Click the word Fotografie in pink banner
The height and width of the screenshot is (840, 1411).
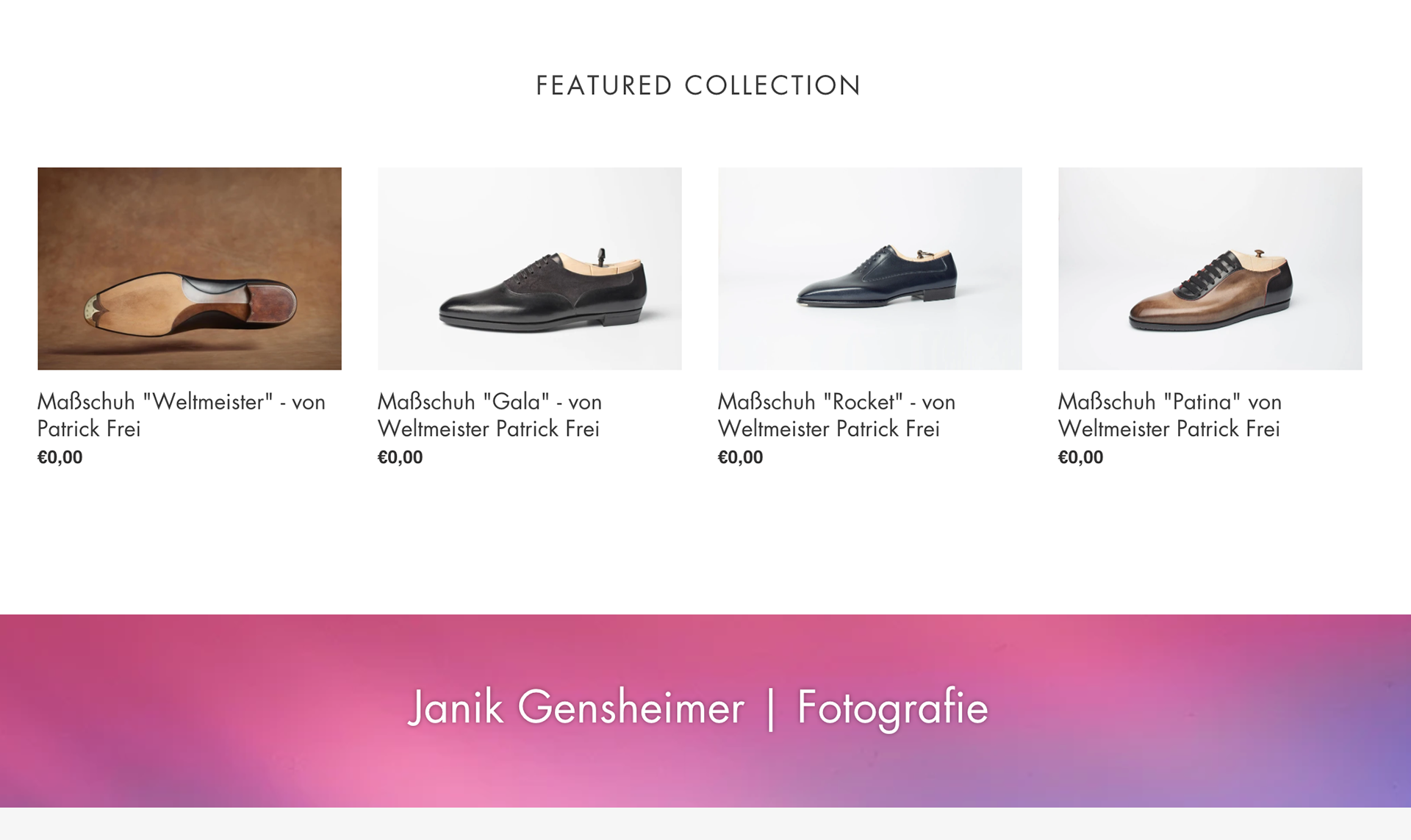pos(893,708)
